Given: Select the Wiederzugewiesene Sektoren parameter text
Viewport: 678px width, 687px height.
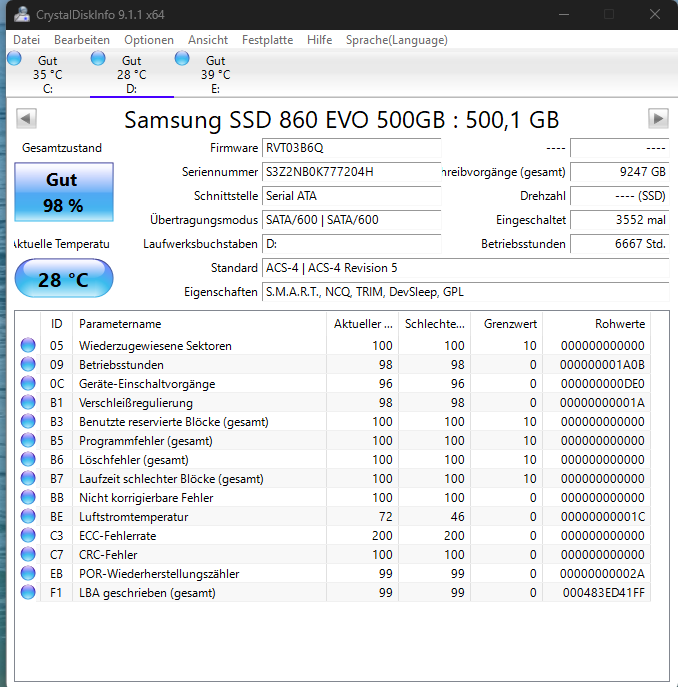Looking at the screenshot, I should 155,346.
